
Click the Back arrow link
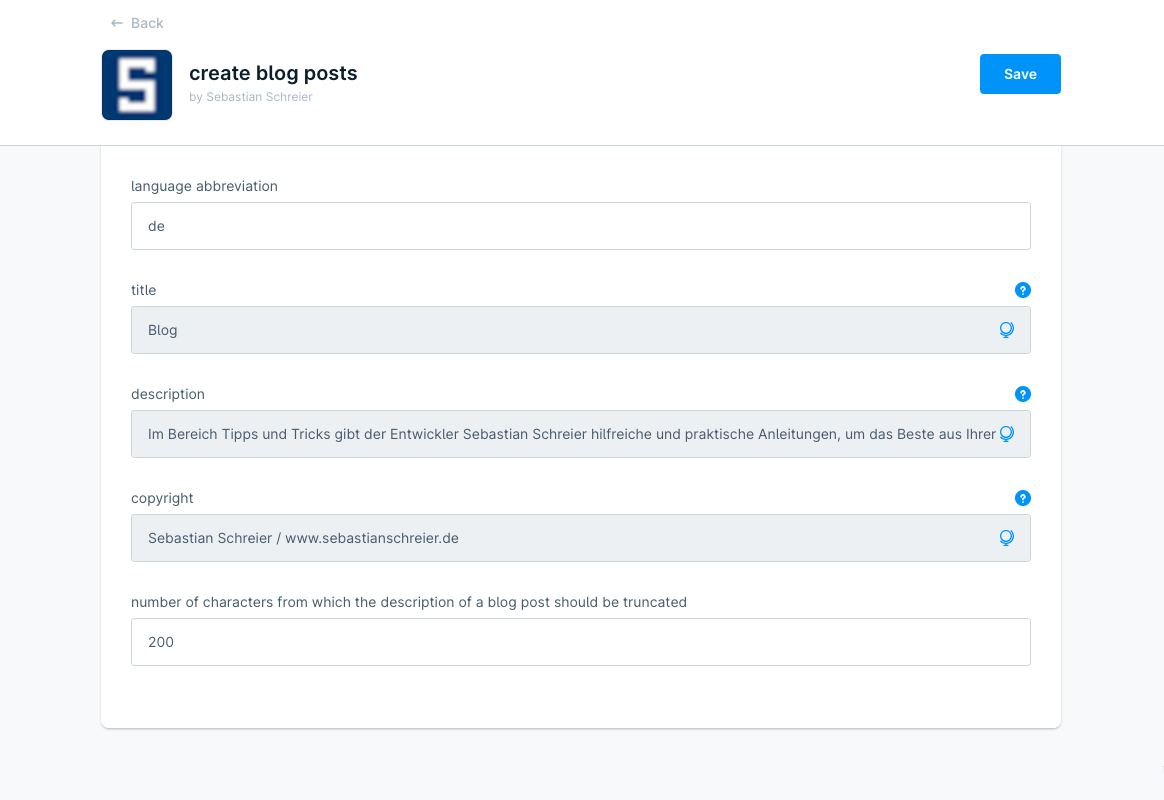(137, 23)
